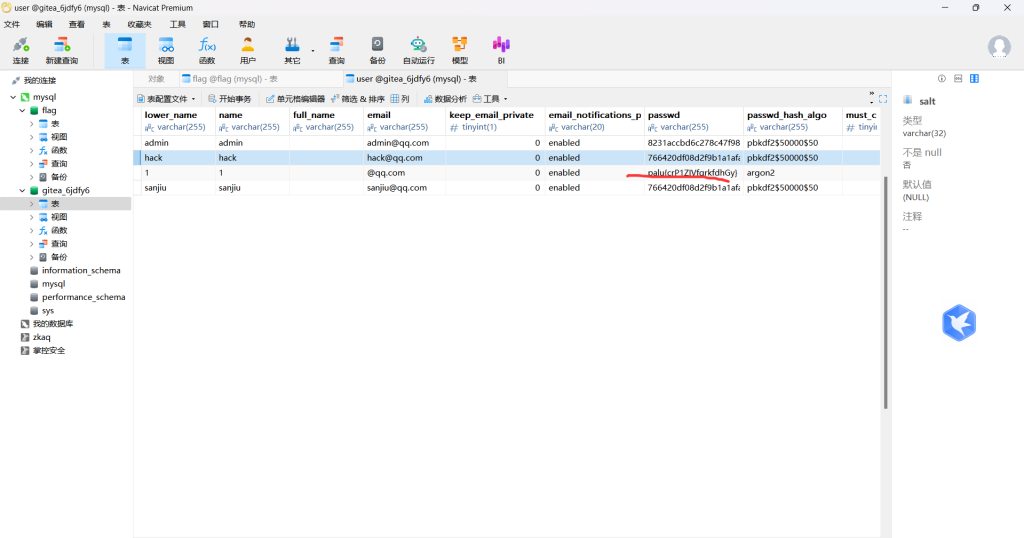Screen dimensions: 1024x538
Task: Collapse the gitea_6jdfy6 database node
Action: 21,190
